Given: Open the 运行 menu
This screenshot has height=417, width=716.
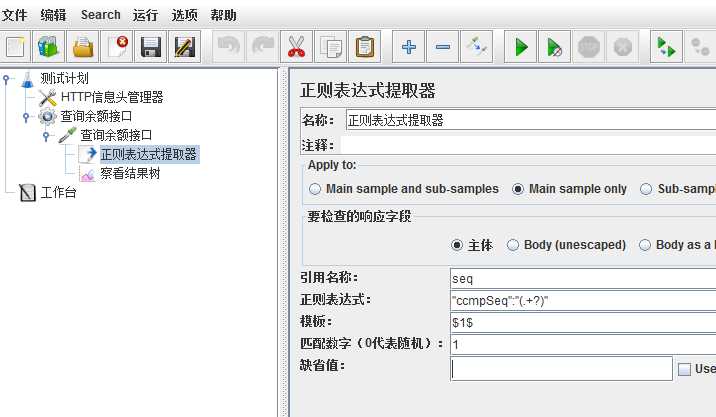Looking at the screenshot, I should (x=146, y=15).
